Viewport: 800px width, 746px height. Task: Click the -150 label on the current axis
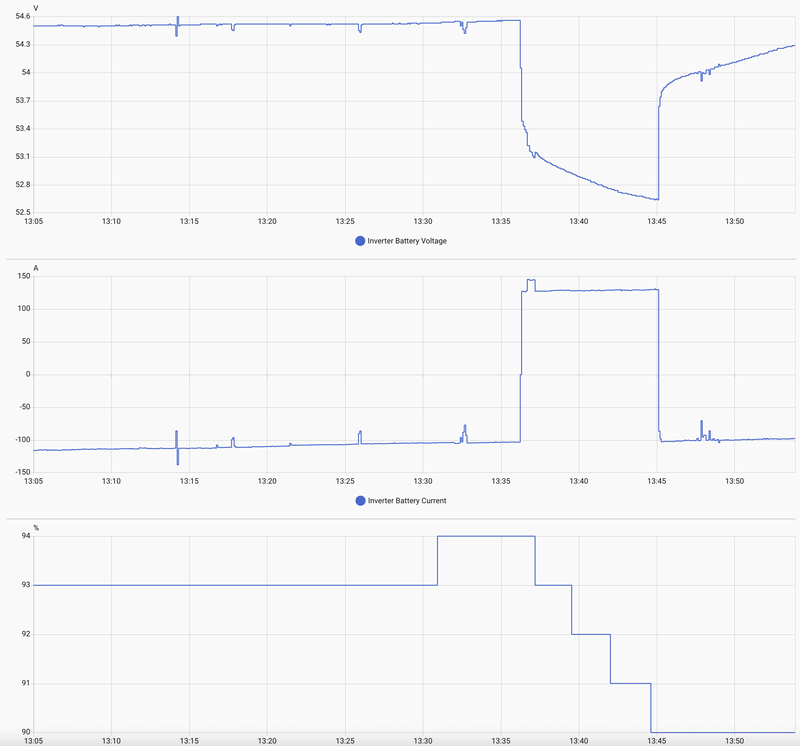point(22,472)
